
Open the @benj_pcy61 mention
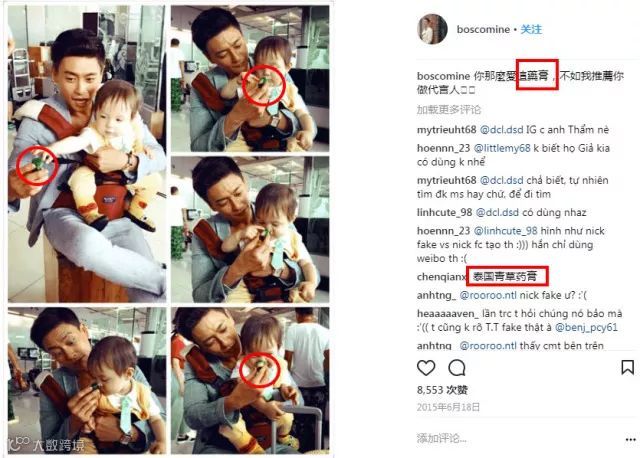coord(586,327)
